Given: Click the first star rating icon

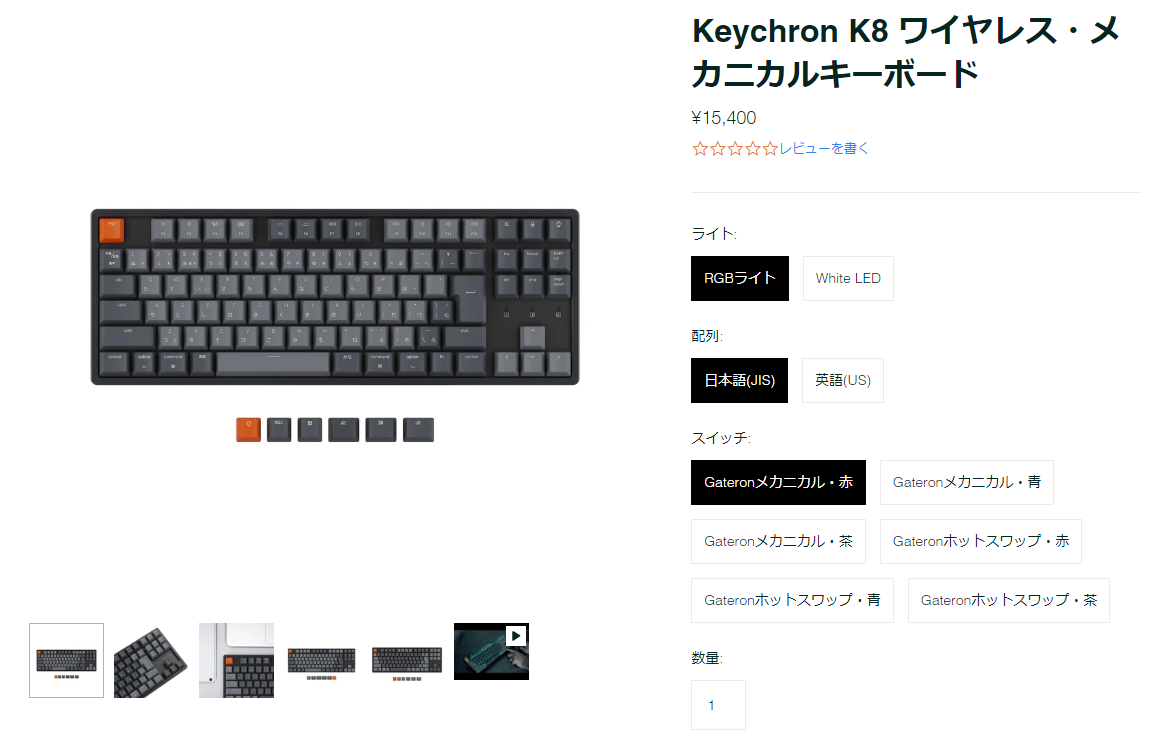Looking at the screenshot, I should tap(700, 149).
